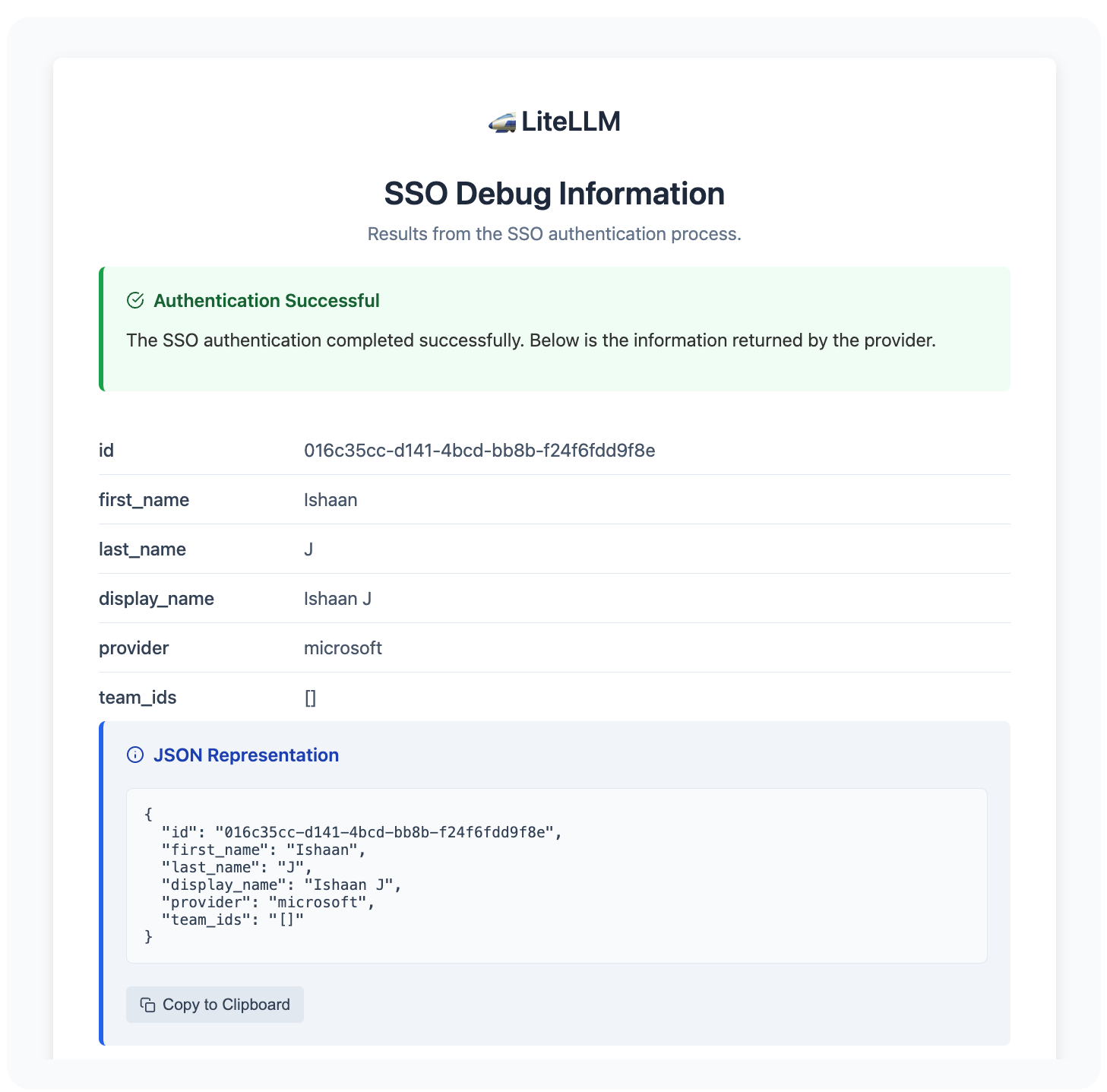Click the first_name row label
1107x1092 pixels.
pyautogui.click(x=144, y=499)
